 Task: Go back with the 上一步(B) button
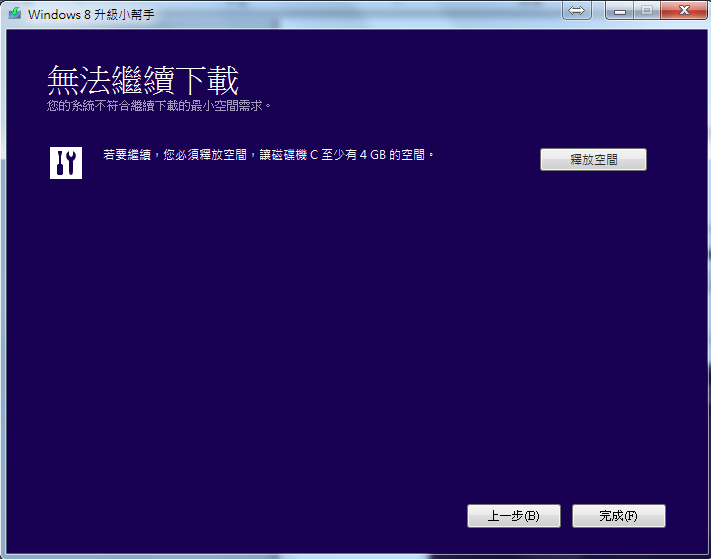[514, 516]
